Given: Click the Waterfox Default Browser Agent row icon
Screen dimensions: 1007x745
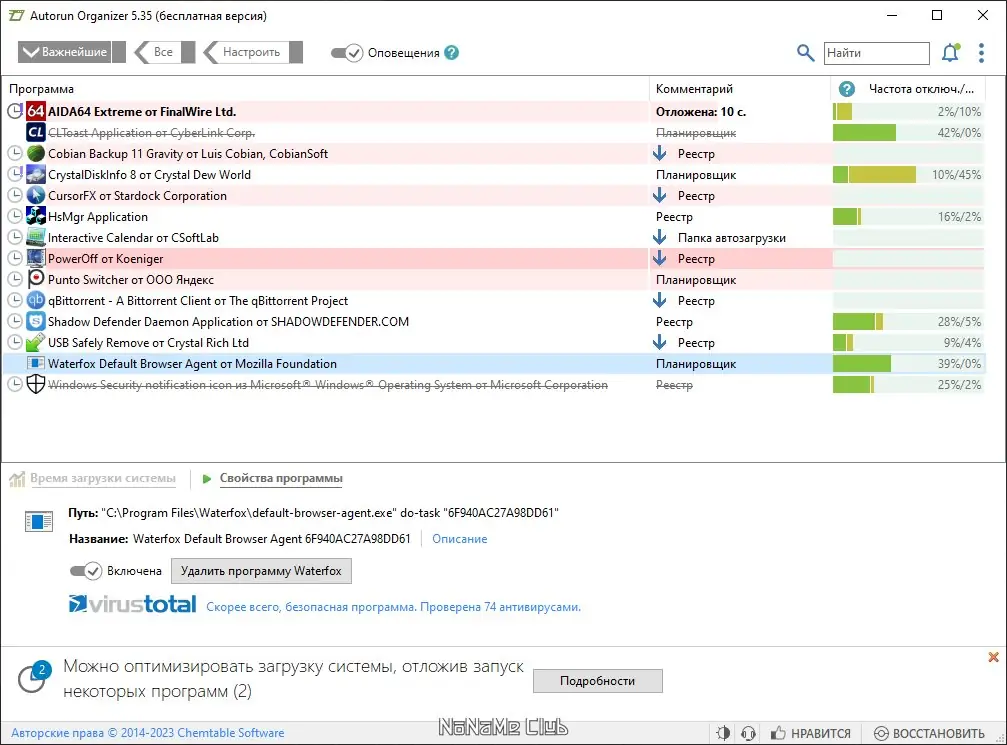Looking at the screenshot, I should pos(35,364).
